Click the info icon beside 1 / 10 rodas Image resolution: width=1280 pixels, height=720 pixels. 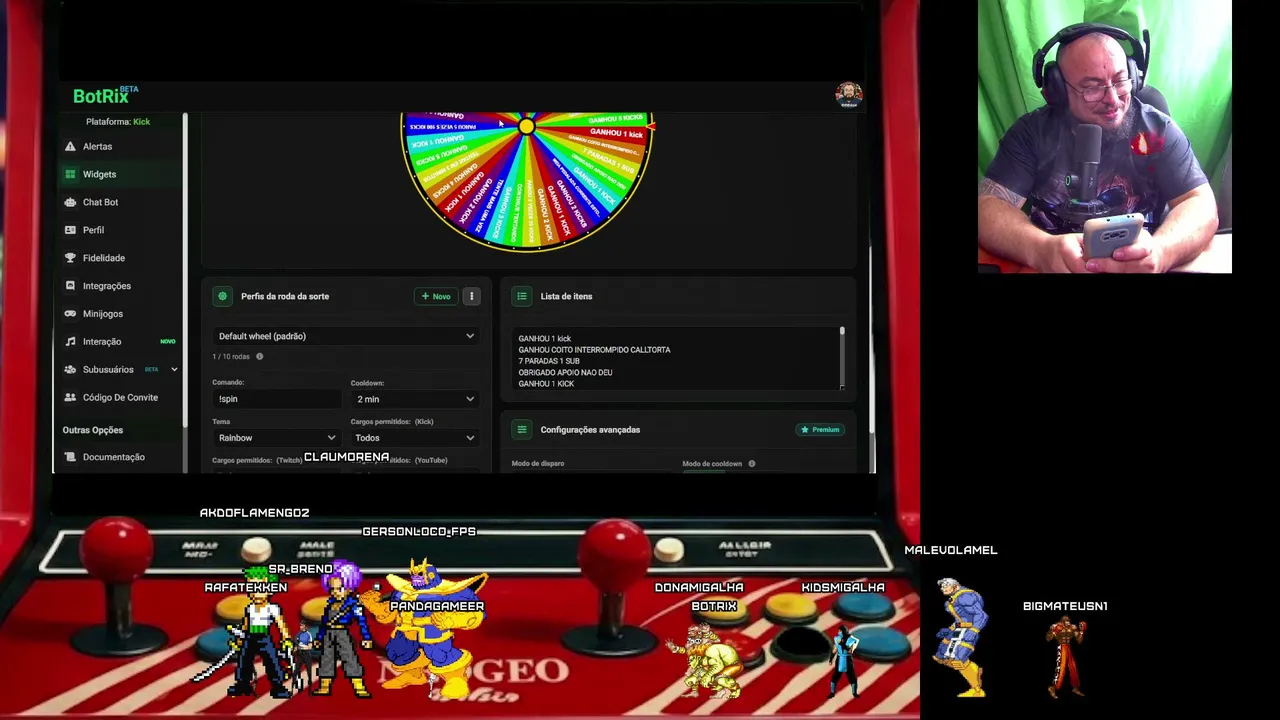pos(259,356)
